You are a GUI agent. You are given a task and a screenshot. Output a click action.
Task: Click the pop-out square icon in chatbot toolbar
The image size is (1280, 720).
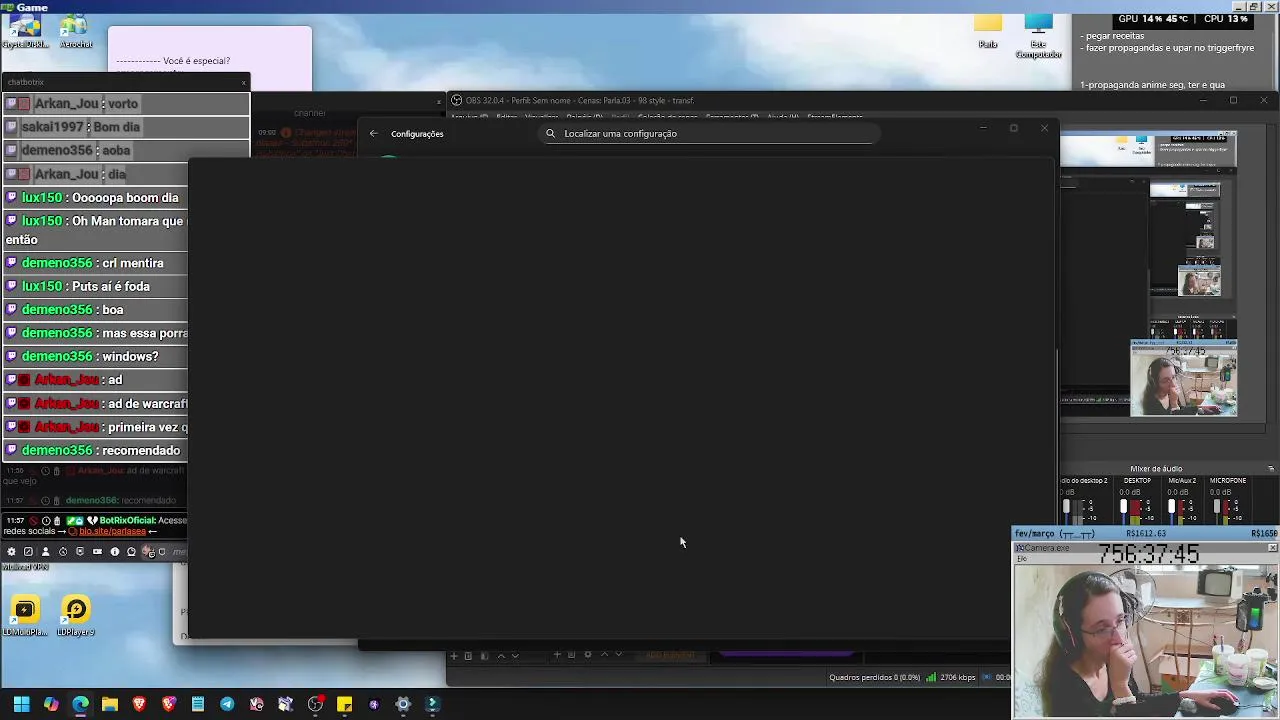pos(28,552)
